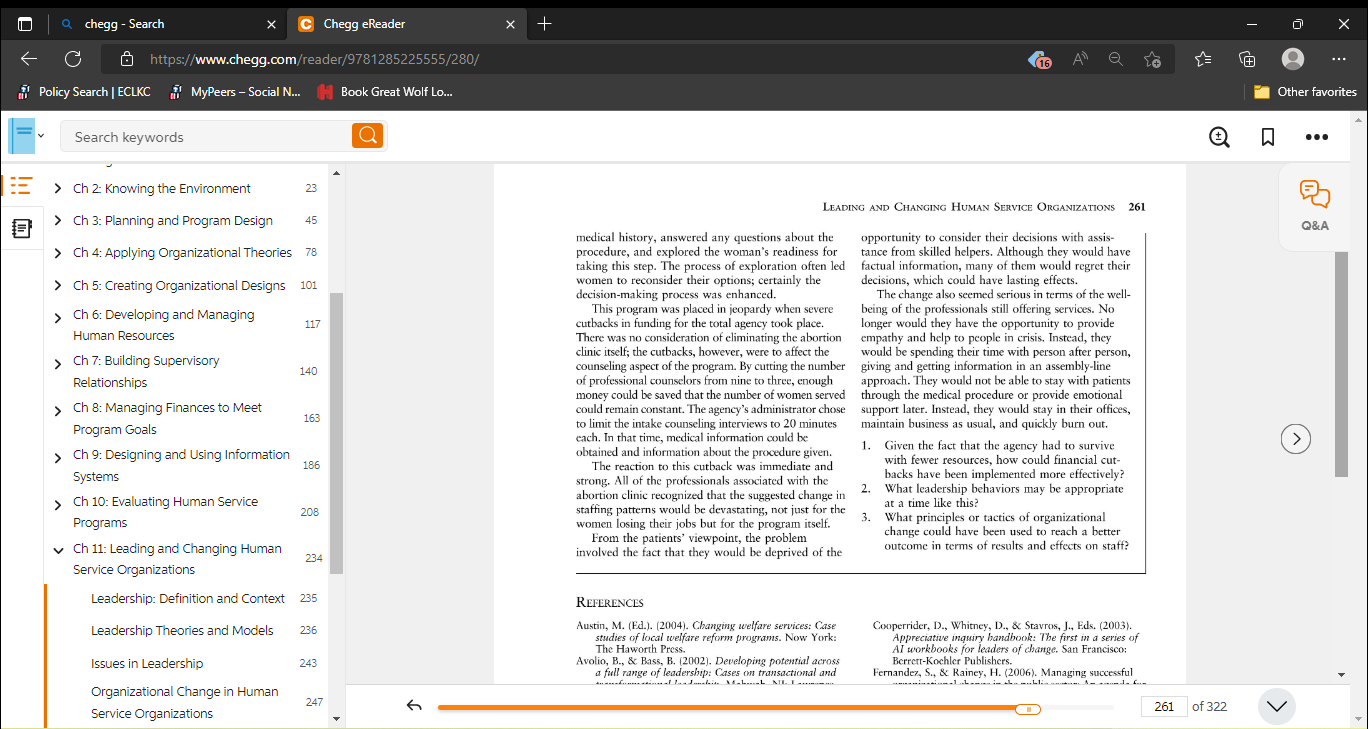Screen dimensions: 1368x729
Task: Expand Ch 9: Designing and Using Information Systems
Action: pos(58,457)
